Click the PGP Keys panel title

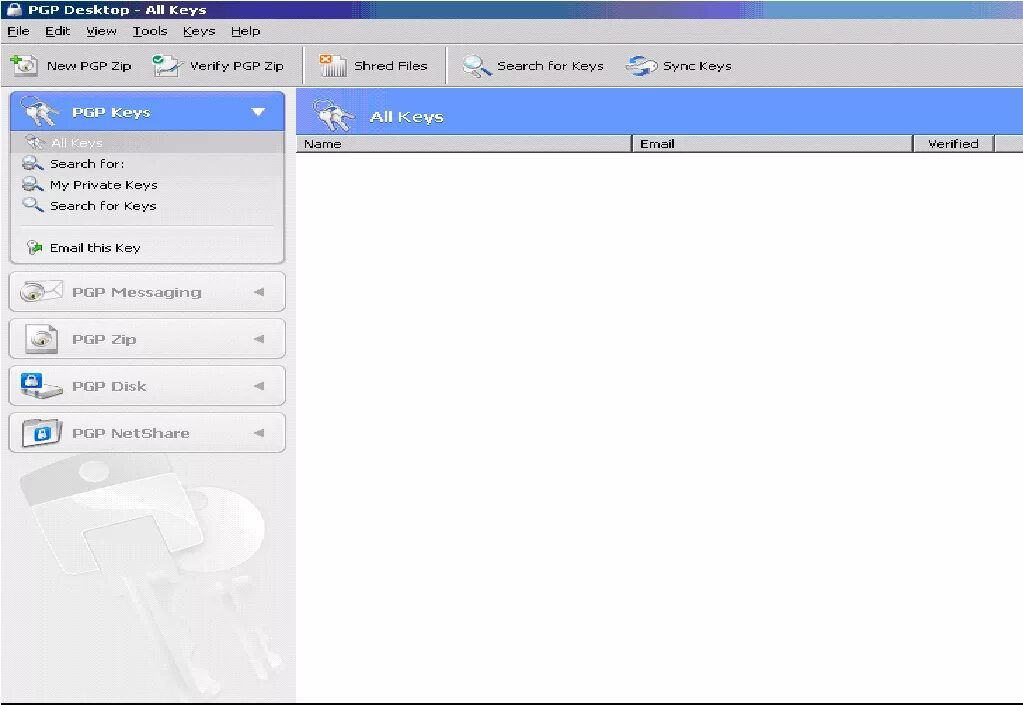point(111,112)
